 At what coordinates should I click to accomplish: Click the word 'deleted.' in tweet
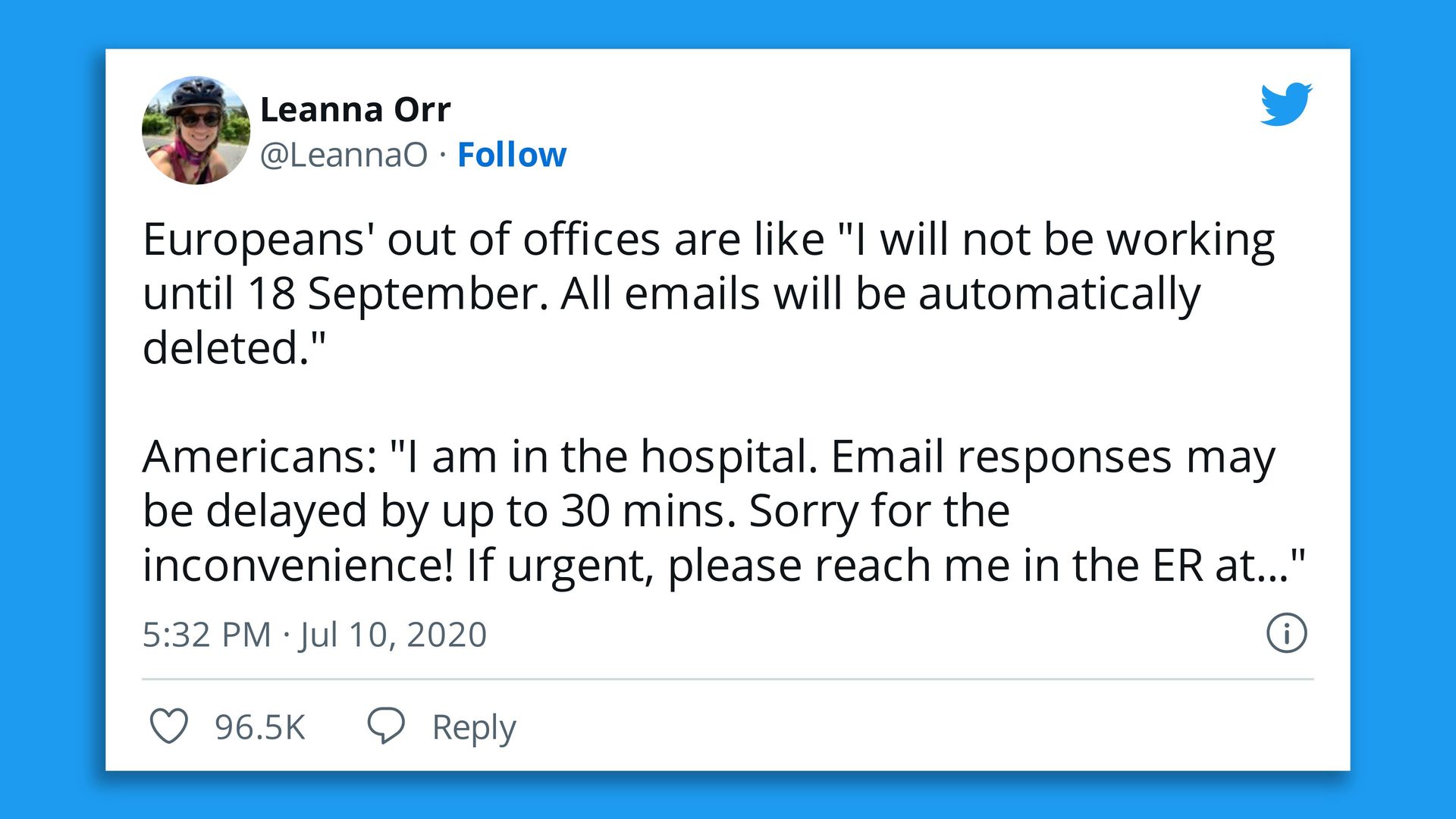point(227,349)
